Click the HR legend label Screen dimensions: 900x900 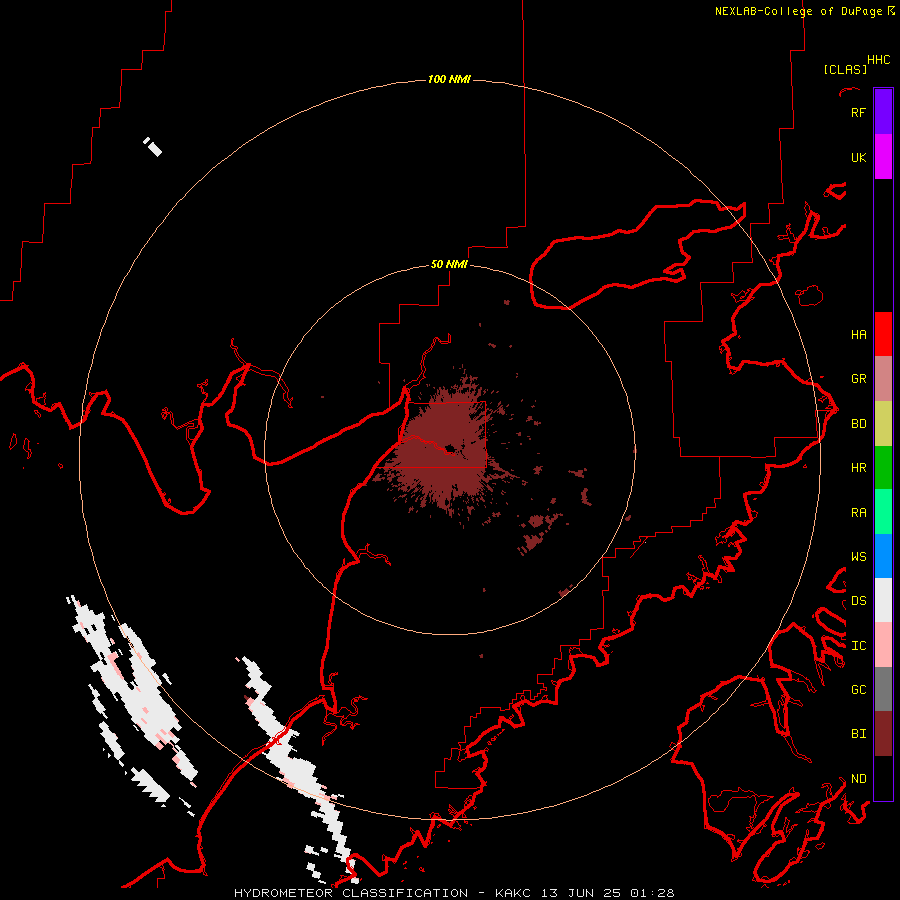(859, 468)
